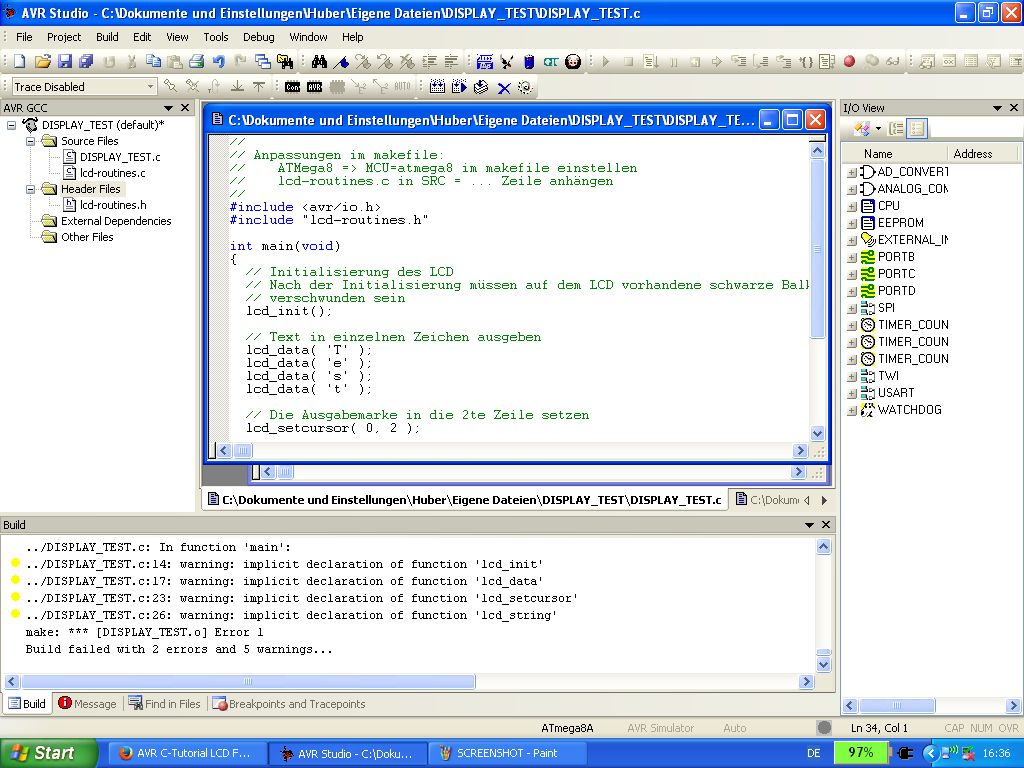Screen dimensions: 1024x768
Task: Switch to the Find in Files tab
Action: (165, 704)
